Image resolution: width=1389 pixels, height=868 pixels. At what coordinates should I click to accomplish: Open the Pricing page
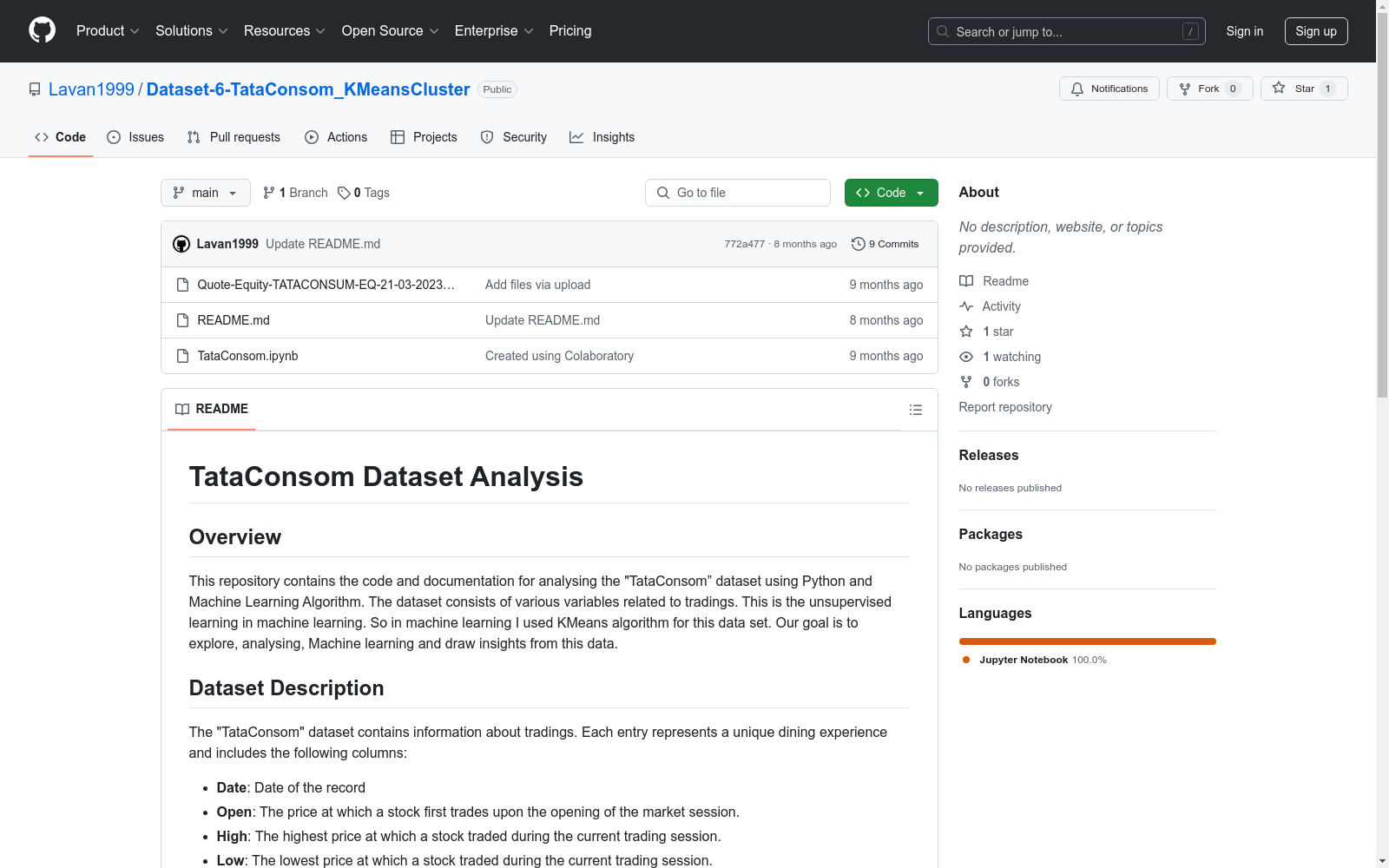pos(570,31)
